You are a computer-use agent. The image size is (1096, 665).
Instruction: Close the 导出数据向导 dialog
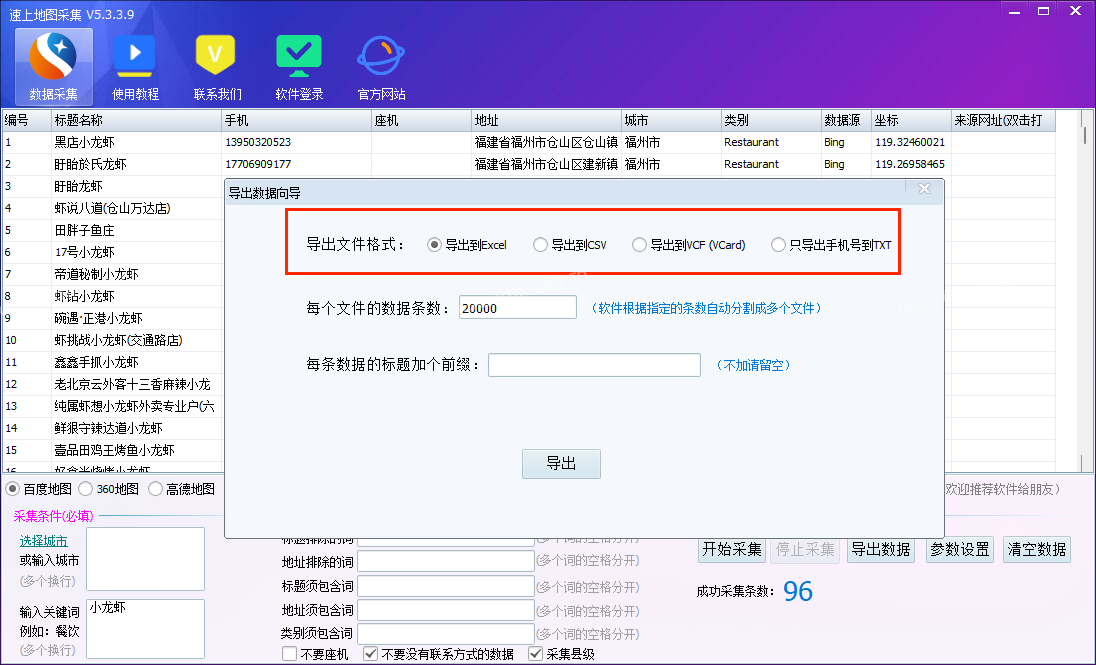924,189
